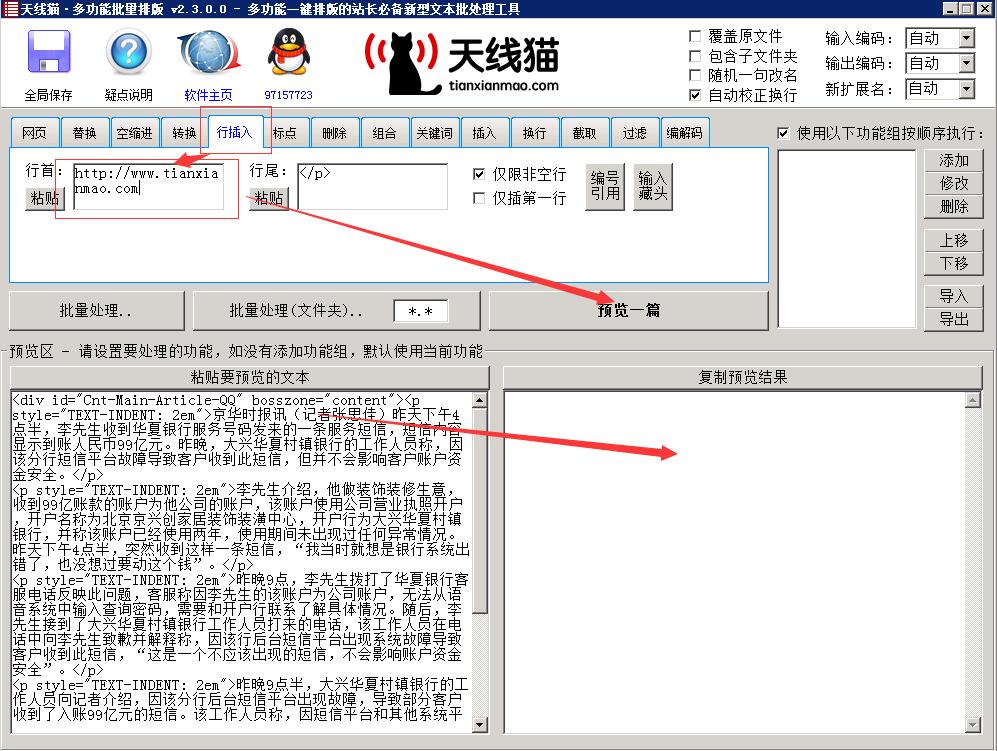This screenshot has width=997, height=751.
Task: Open the 疑点说明 help icon
Action: pyautogui.click(x=128, y=52)
